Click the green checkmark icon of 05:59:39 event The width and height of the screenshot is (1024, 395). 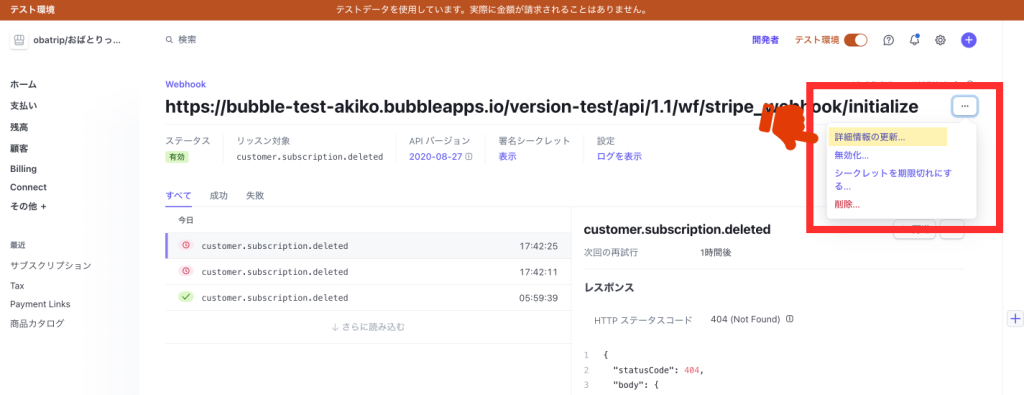point(186,297)
